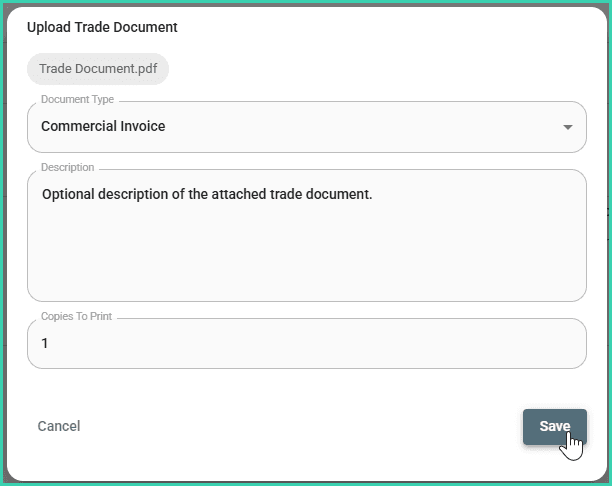The width and height of the screenshot is (612, 486).
Task: Open the Document Type dropdown arrow
Action: coord(568,128)
